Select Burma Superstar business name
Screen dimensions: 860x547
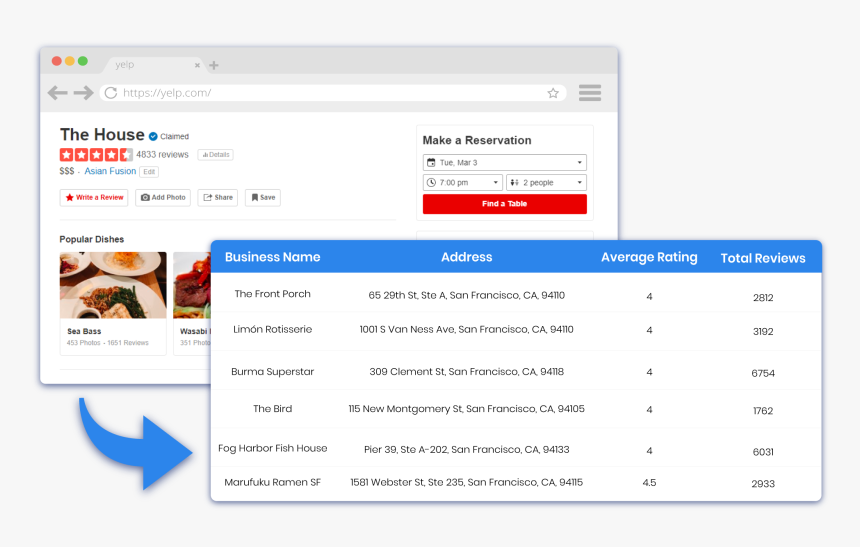[x=273, y=371]
